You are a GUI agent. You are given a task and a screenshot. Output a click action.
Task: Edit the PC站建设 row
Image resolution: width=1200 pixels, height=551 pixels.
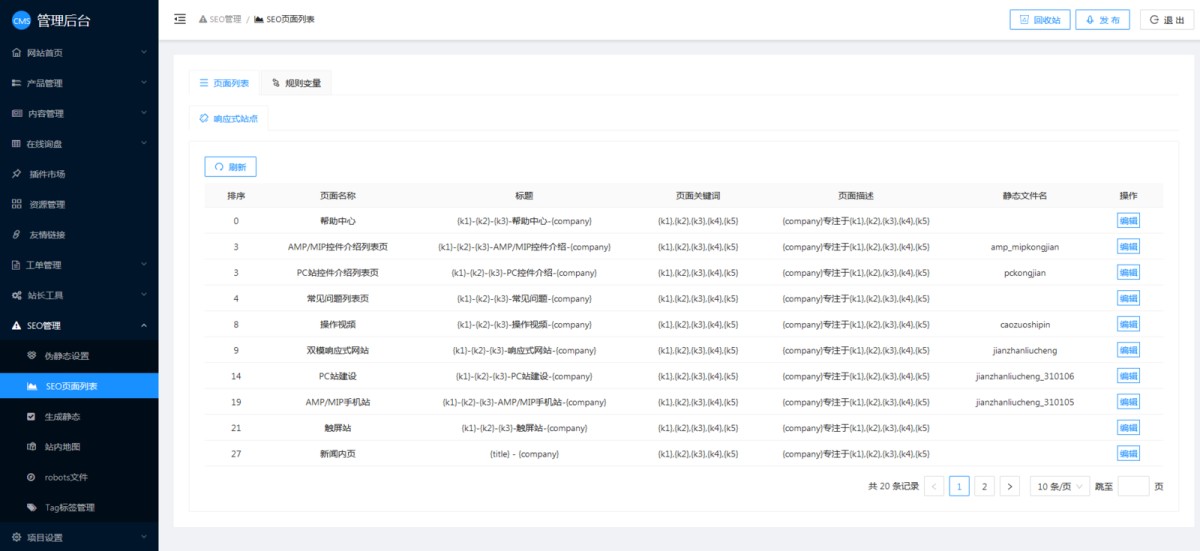click(1128, 376)
